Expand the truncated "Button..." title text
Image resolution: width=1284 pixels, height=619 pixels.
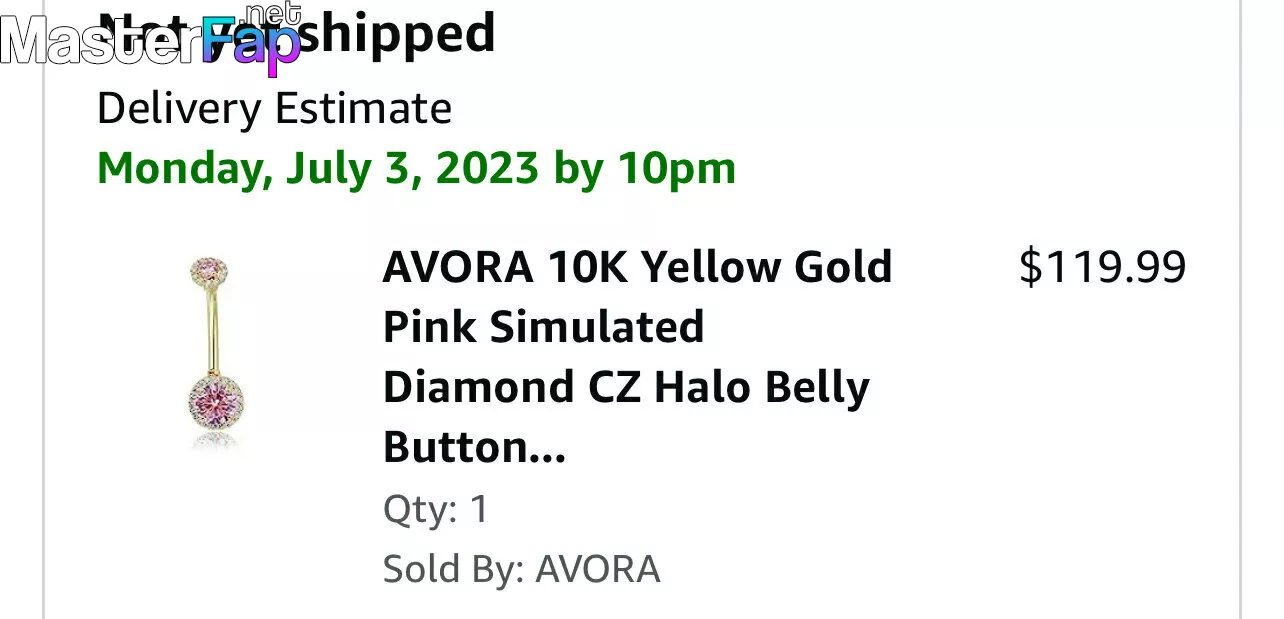pos(474,447)
